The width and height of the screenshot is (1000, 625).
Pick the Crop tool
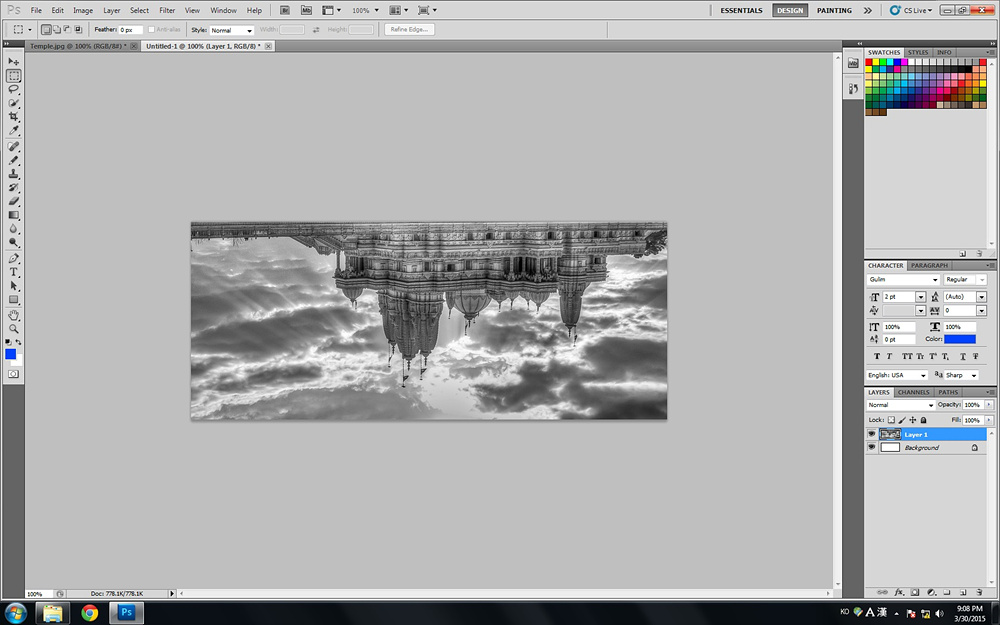pyautogui.click(x=14, y=117)
